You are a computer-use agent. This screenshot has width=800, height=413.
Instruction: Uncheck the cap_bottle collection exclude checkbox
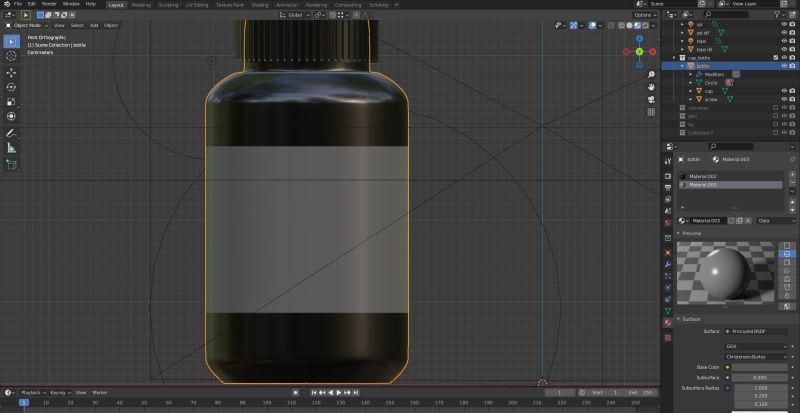click(776, 58)
